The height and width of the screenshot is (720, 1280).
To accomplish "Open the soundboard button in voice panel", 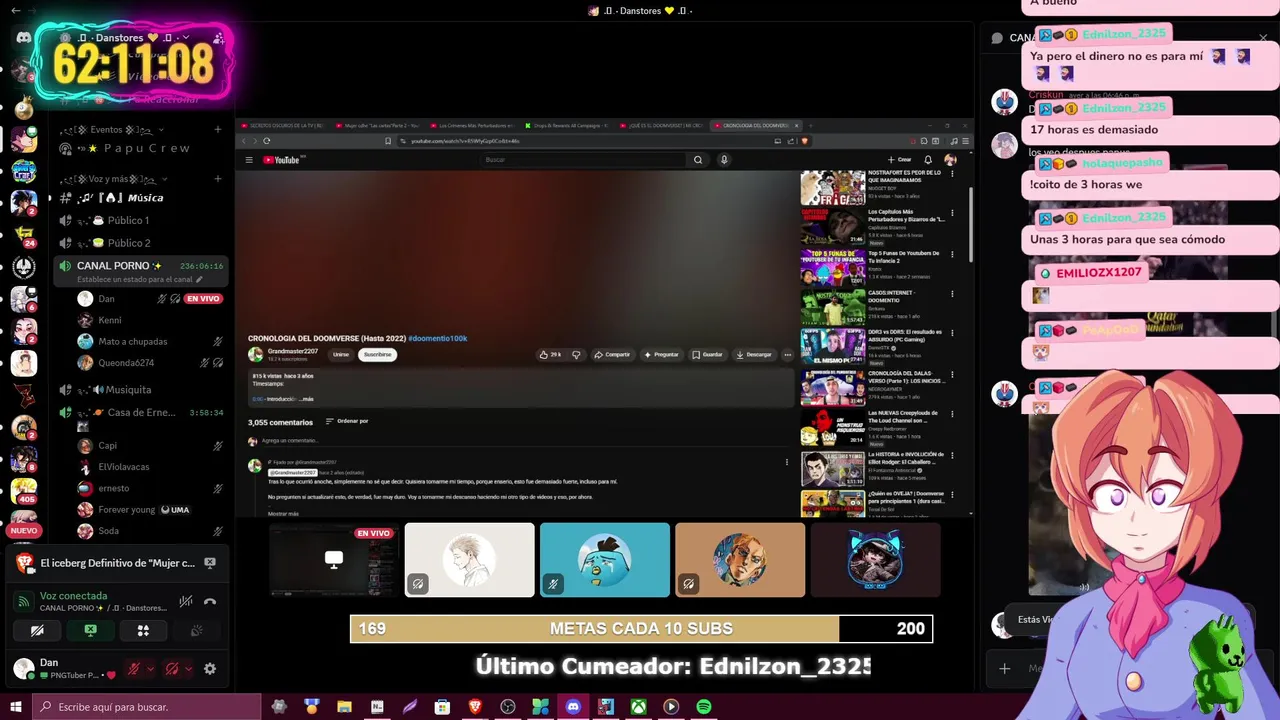I will tap(196, 630).
